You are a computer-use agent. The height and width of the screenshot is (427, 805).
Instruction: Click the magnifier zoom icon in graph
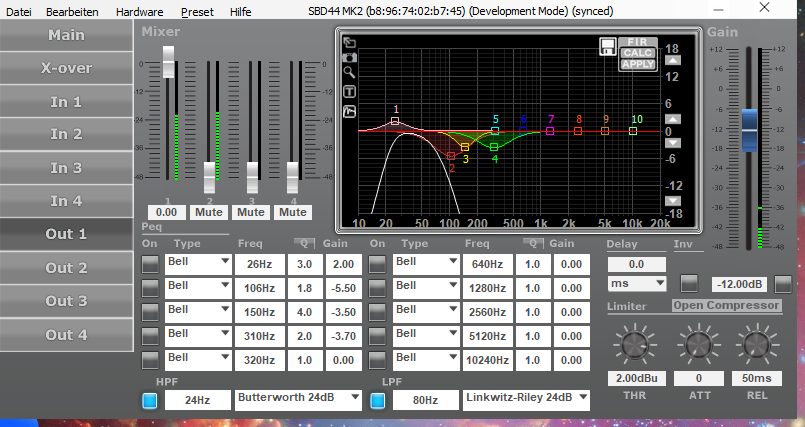point(350,73)
